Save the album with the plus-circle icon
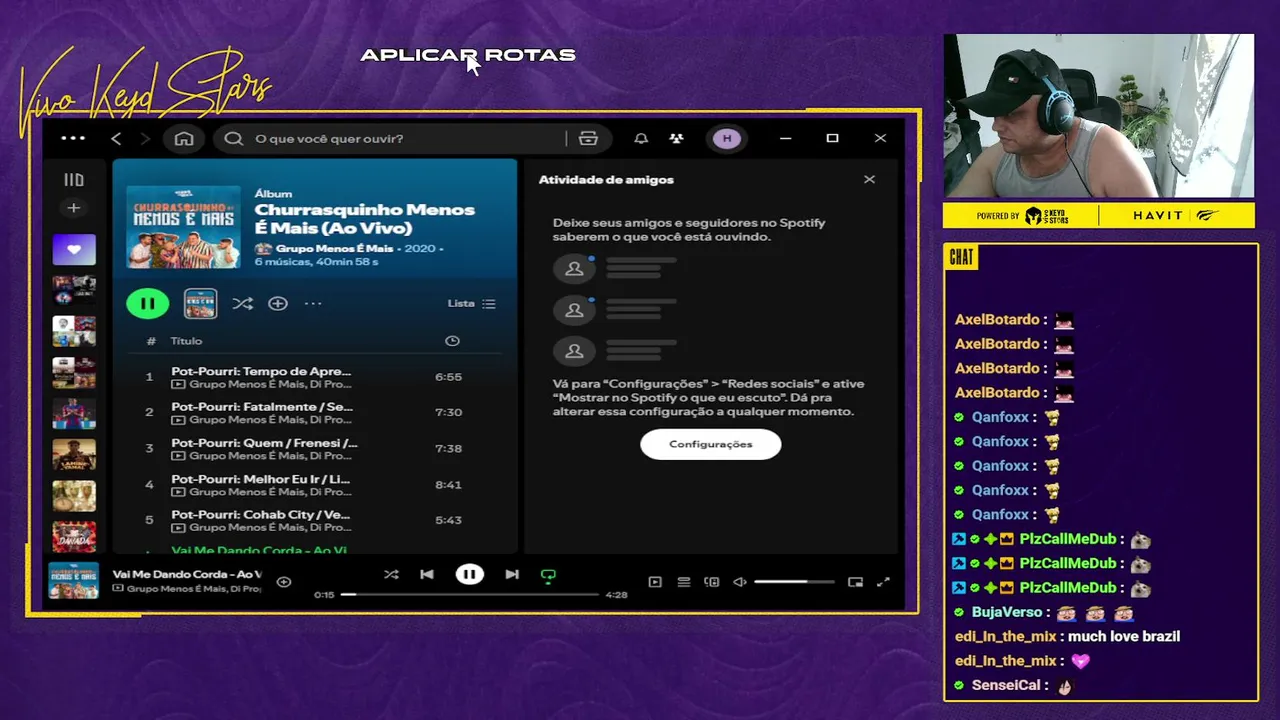 pyautogui.click(x=278, y=303)
